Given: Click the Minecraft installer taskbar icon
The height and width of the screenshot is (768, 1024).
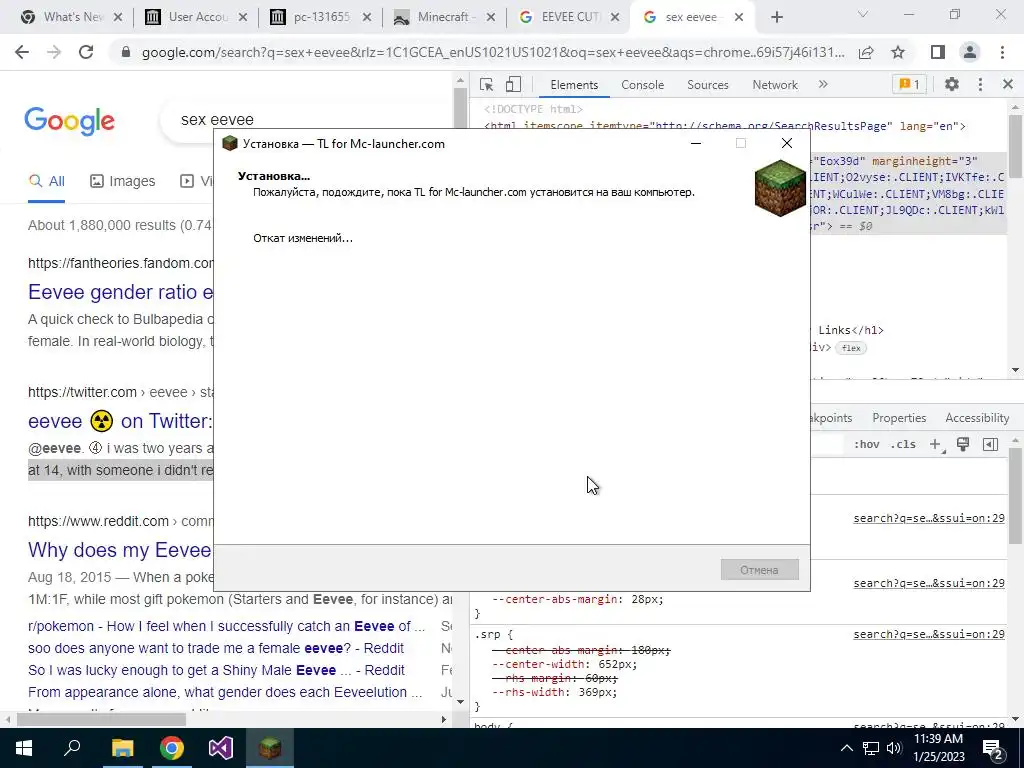Looking at the screenshot, I should 270,748.
